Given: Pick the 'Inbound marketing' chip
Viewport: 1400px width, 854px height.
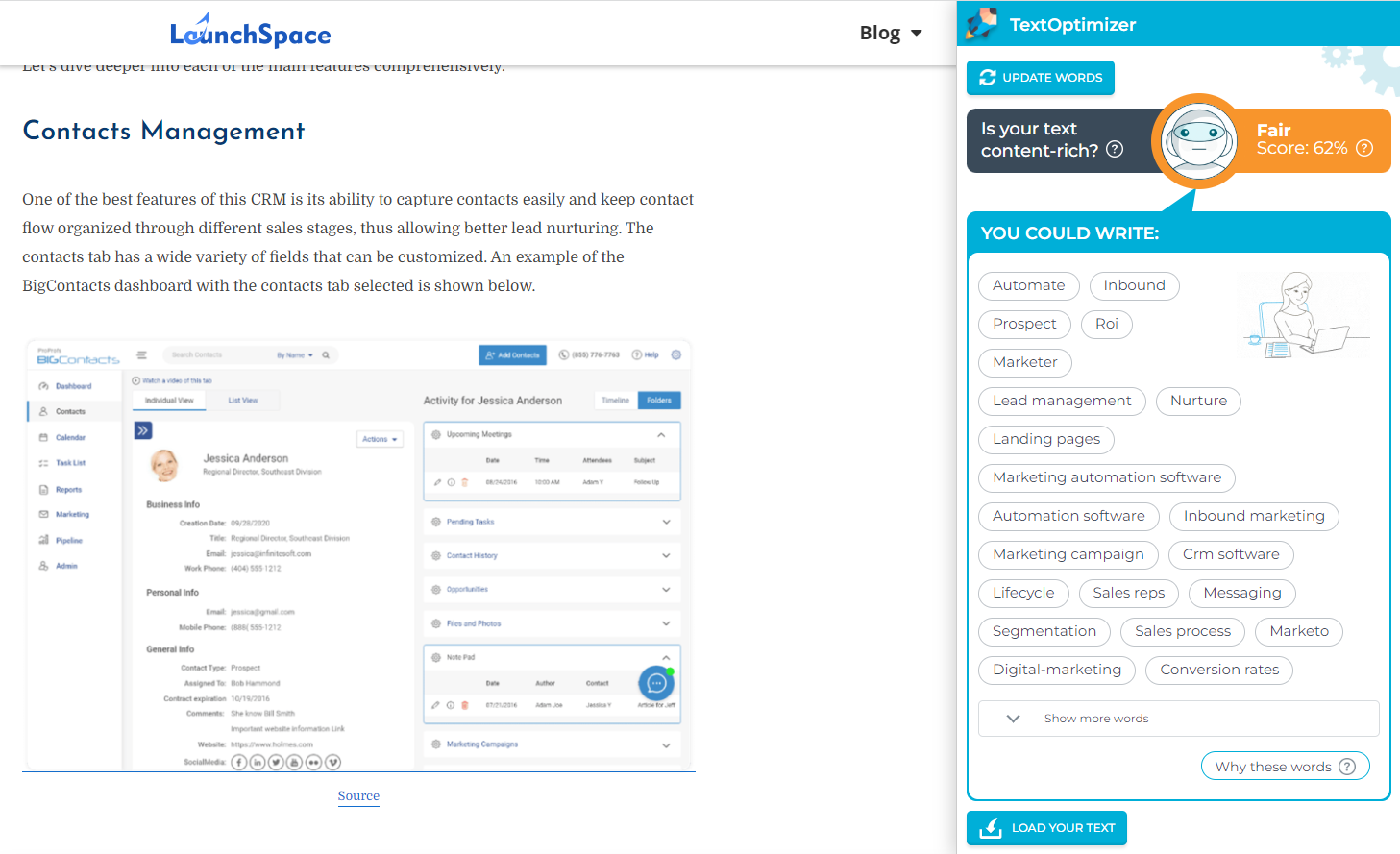Looking at the screenshot, I should [1254, 516].
